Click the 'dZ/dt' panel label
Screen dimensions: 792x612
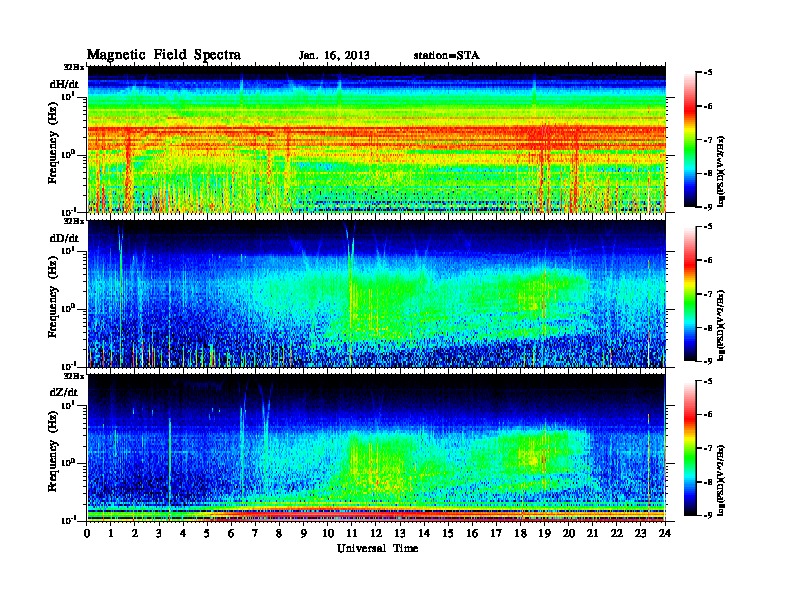coord(64,392)
